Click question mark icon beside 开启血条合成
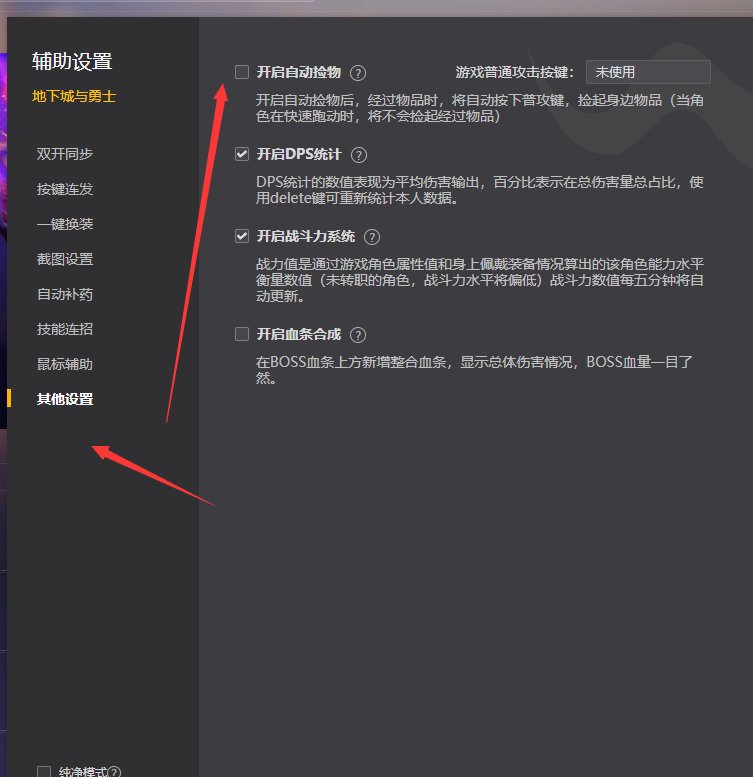753x777 pixels. point(358,335)
